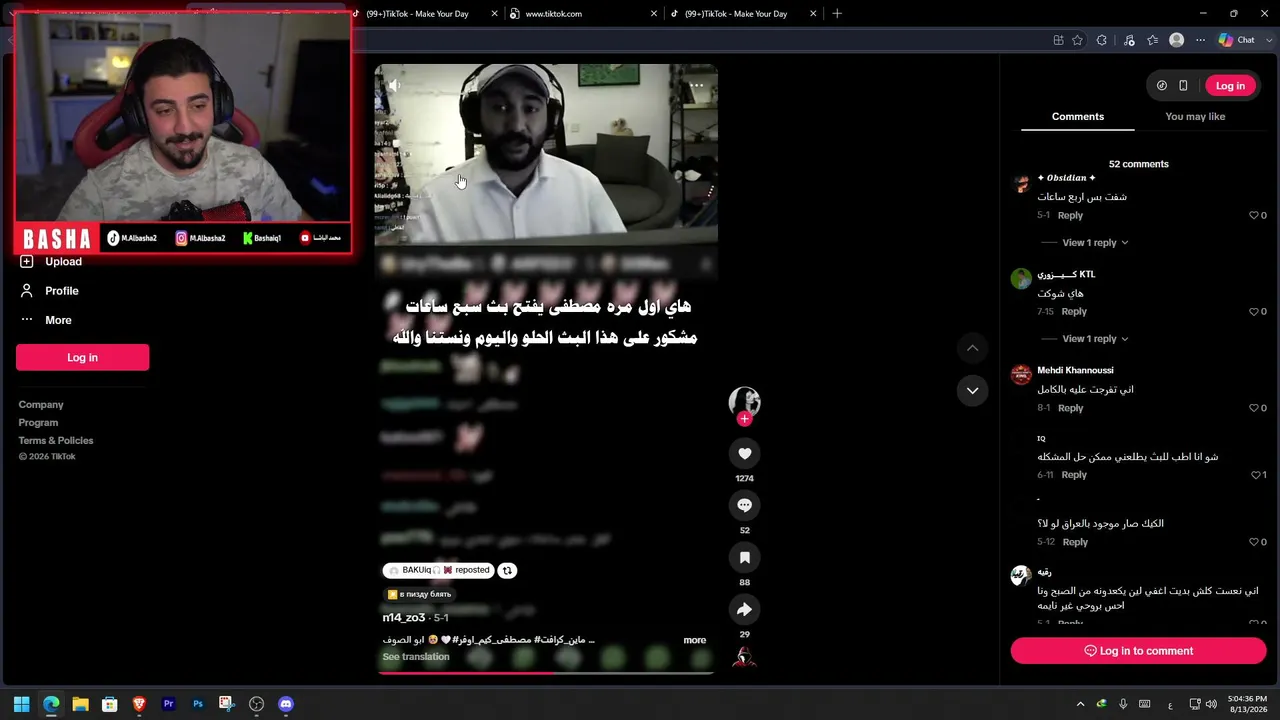Viewport: 1280px width, 720px height.
Task: Open the m14_zo3 creator username
Action: pos(404,618)
